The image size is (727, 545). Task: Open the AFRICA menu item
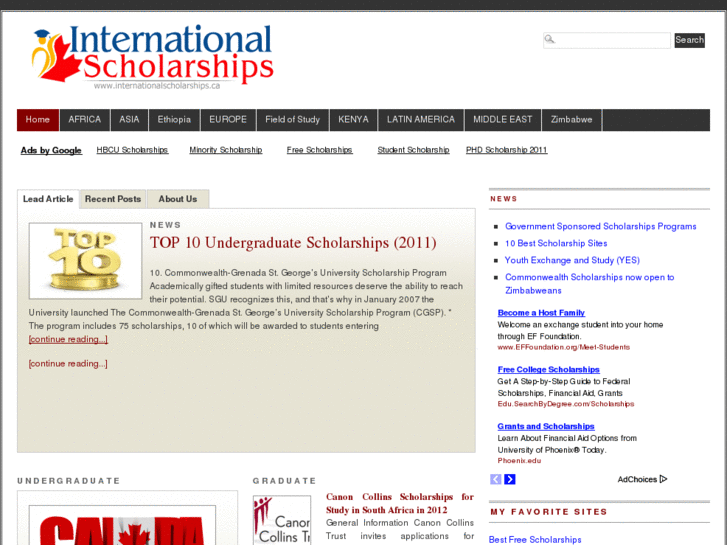[x=84, y=120]
